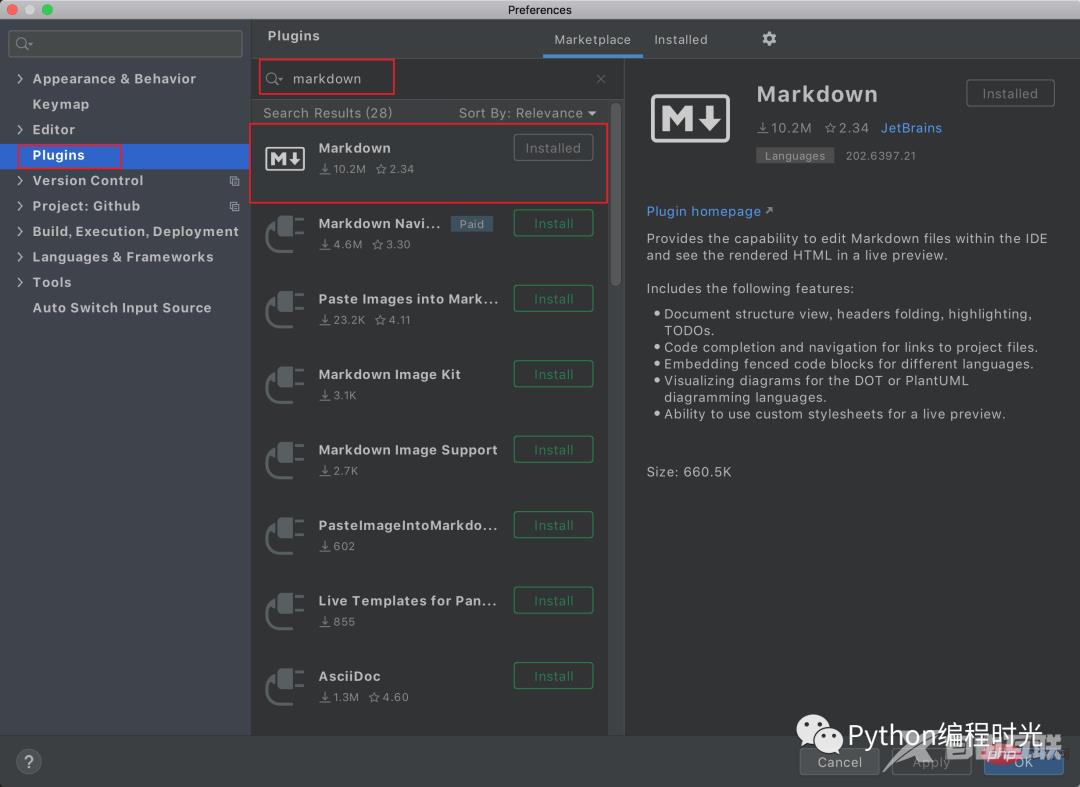Click the help question mark icon
Viewport: 1080px width, 787px height.
(28, 761)
